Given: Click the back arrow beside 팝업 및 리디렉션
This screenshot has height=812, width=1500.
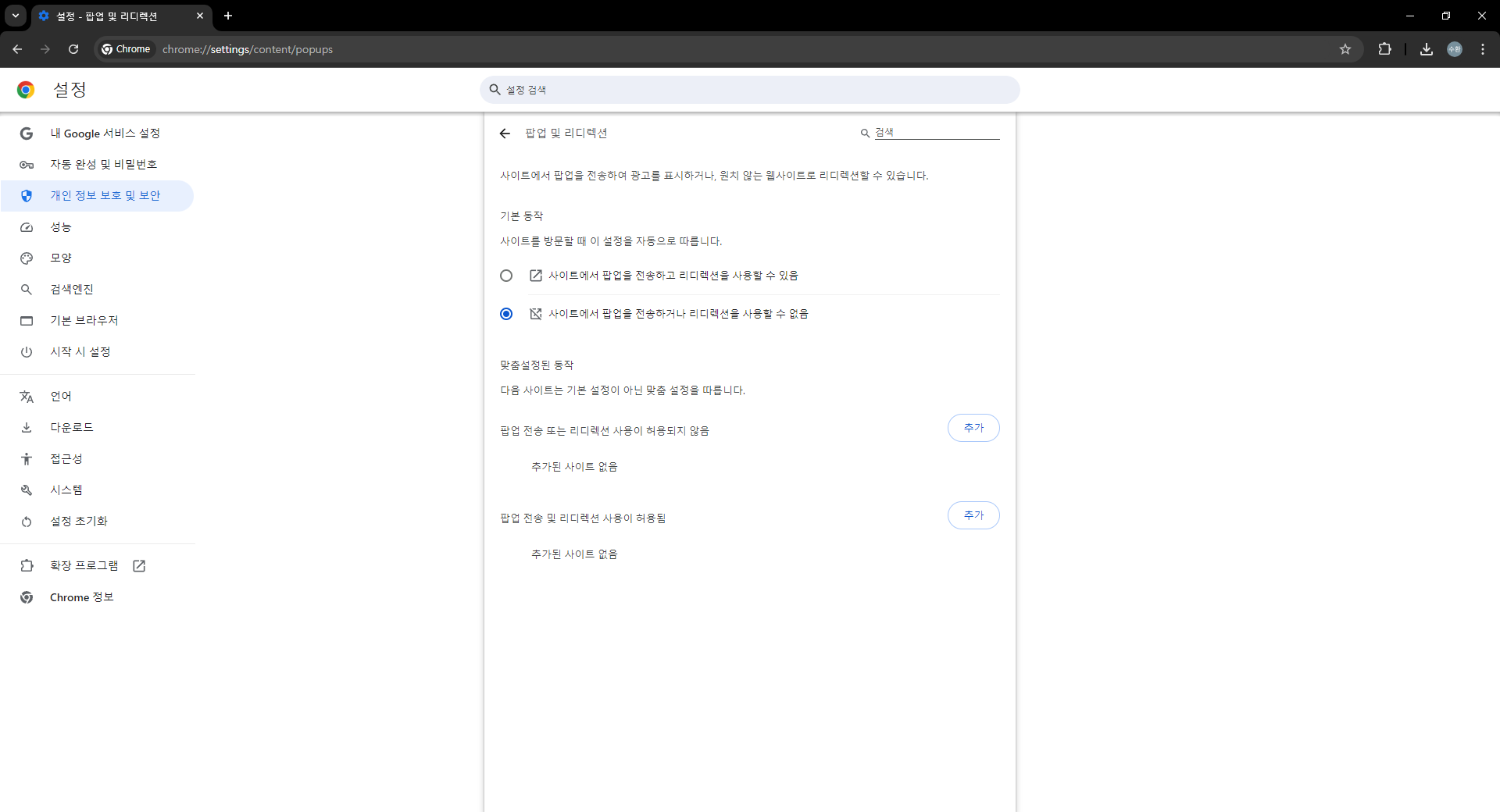Looking at the screenshot, I should pos(505,134).
